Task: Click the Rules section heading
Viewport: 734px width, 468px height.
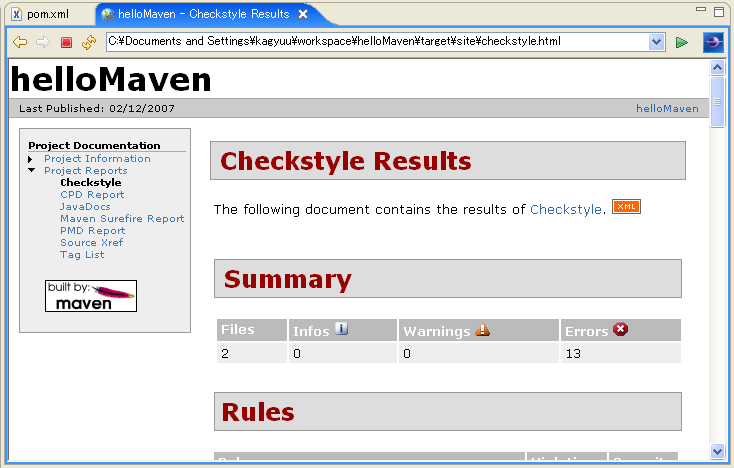Action: click(x=258, y=412)
